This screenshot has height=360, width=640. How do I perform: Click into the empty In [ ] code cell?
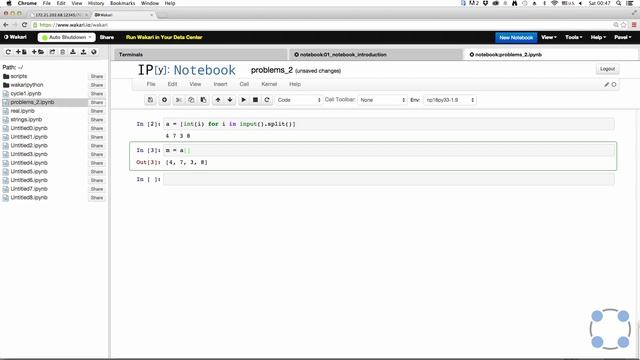[389, 180]
